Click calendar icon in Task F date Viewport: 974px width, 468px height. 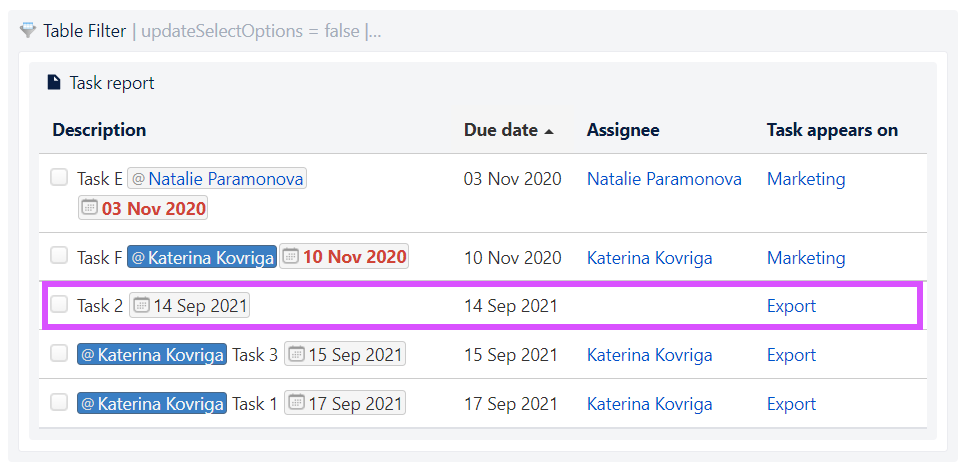click(x=291, y=255)
